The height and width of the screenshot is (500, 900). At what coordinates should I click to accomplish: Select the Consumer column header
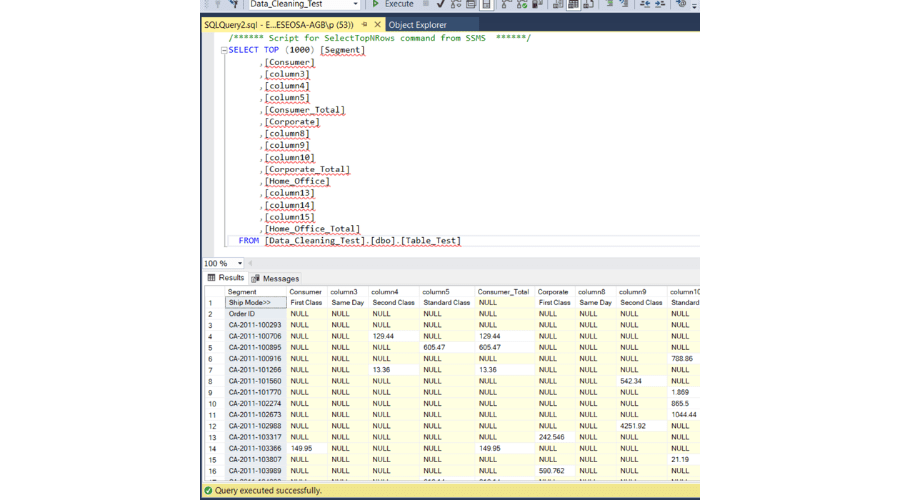tap(307, 292)
